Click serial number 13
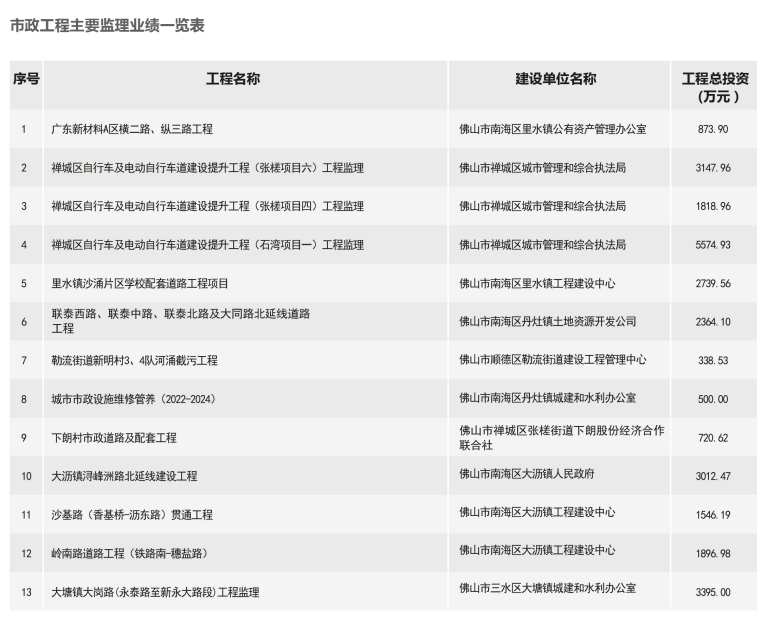 pos(26,592)
